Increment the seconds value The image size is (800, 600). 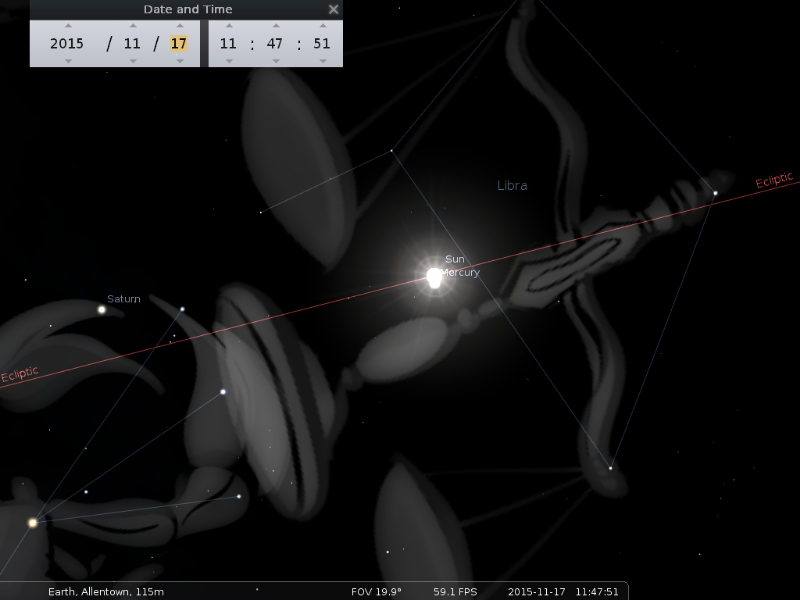tap(321, 26)
